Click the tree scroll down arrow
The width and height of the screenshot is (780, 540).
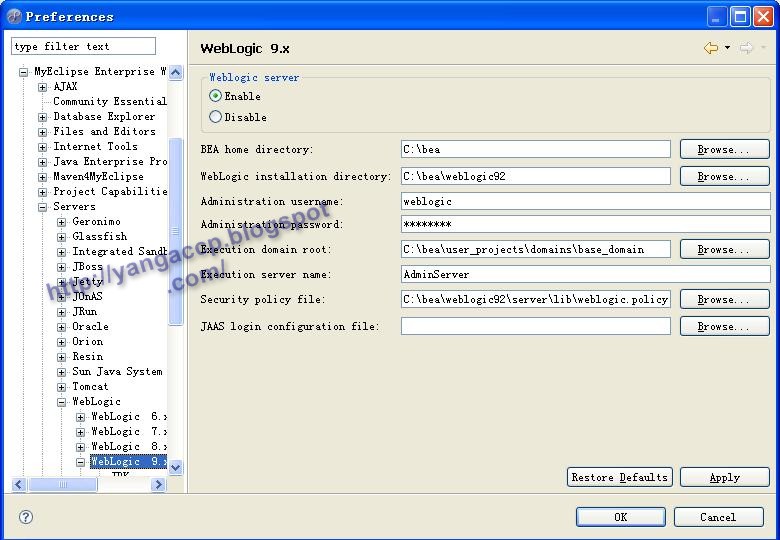point(176,467)
